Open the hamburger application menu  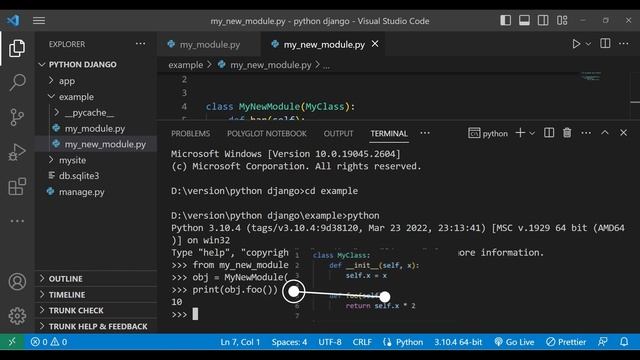point(39,20)
